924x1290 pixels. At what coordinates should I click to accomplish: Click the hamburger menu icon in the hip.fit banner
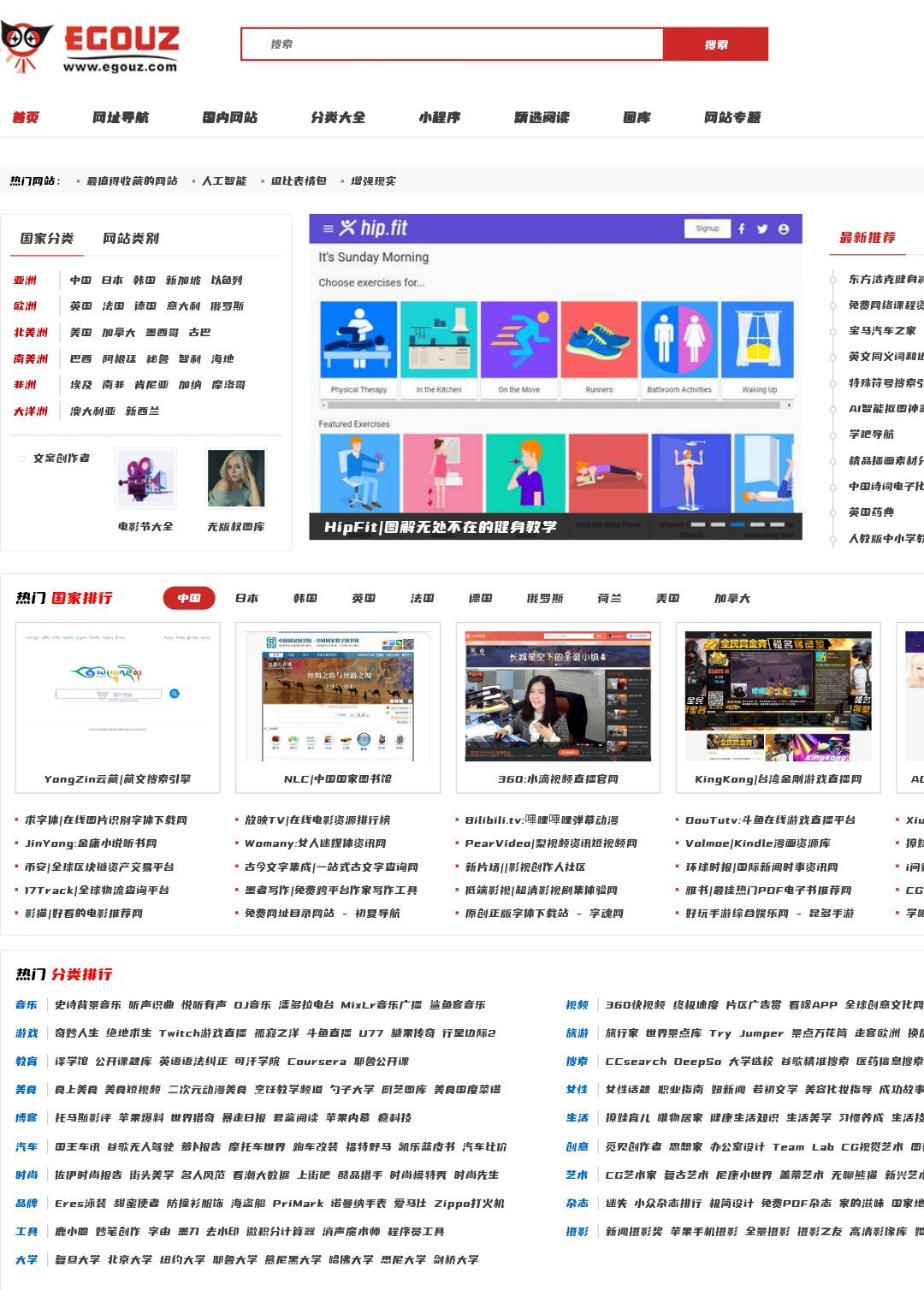(x=328, y=228)
